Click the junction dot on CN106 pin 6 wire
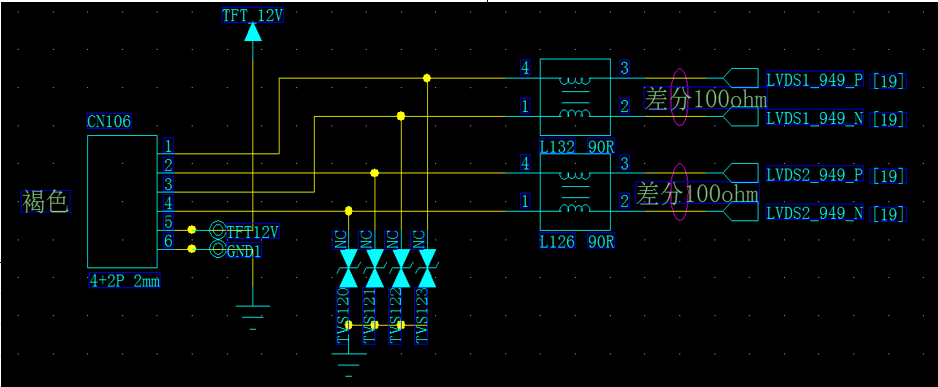The width and height of the screenshot is (938, 387). pyautogui.click(x=191, y=249)
